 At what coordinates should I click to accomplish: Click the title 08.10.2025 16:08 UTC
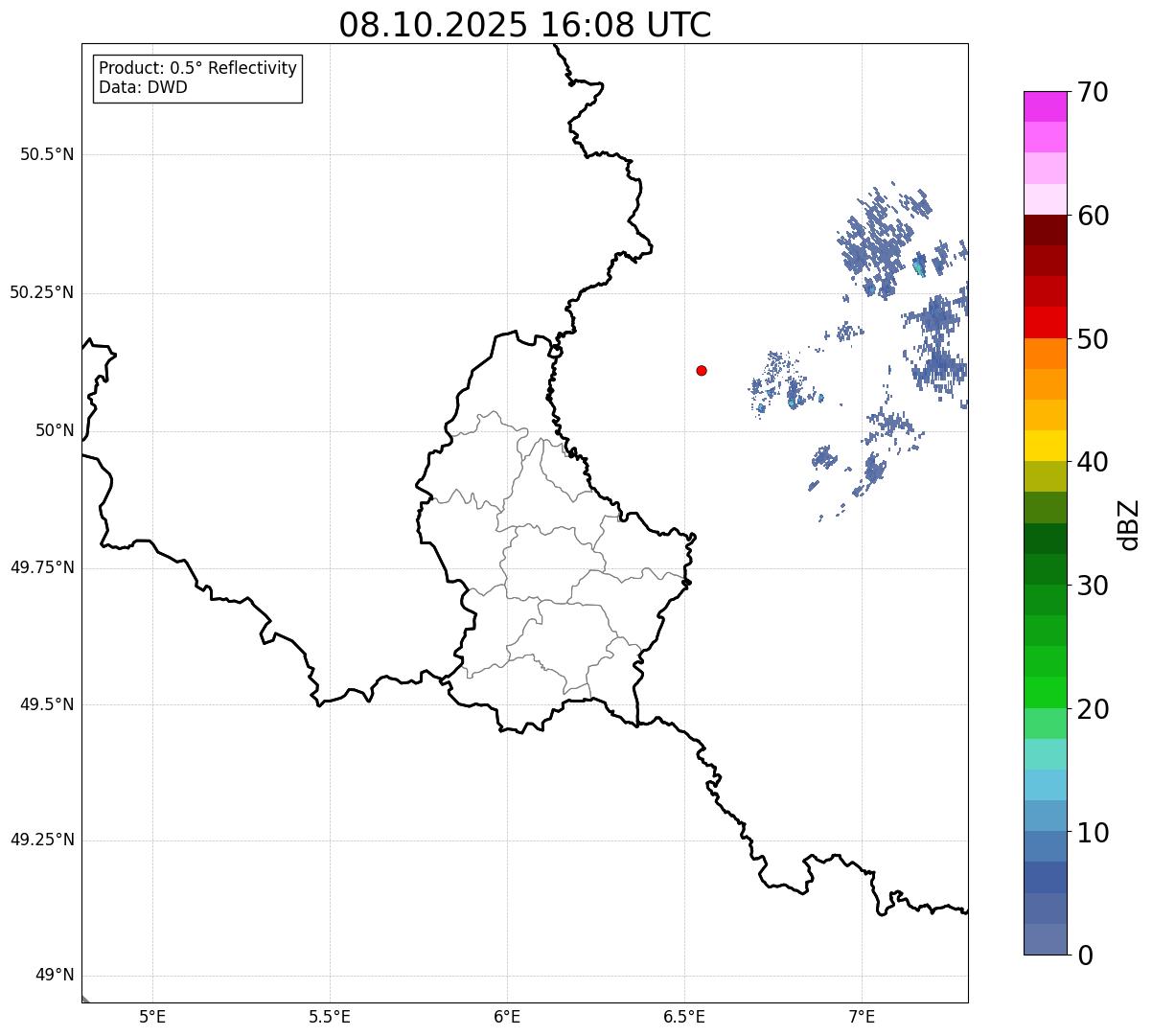525,24
